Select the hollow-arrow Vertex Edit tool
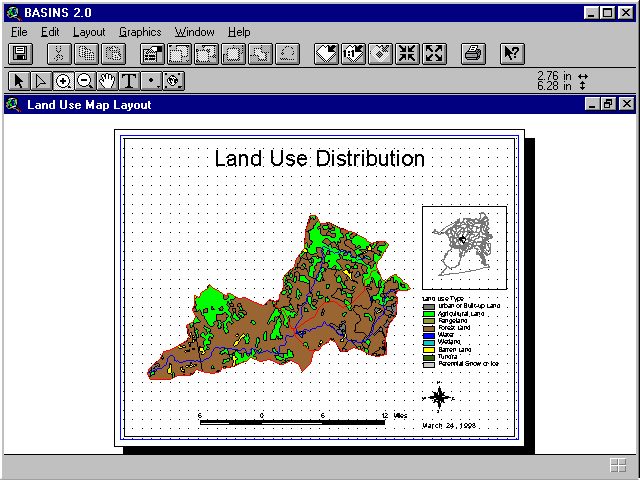640x480 pixels. 41,81
